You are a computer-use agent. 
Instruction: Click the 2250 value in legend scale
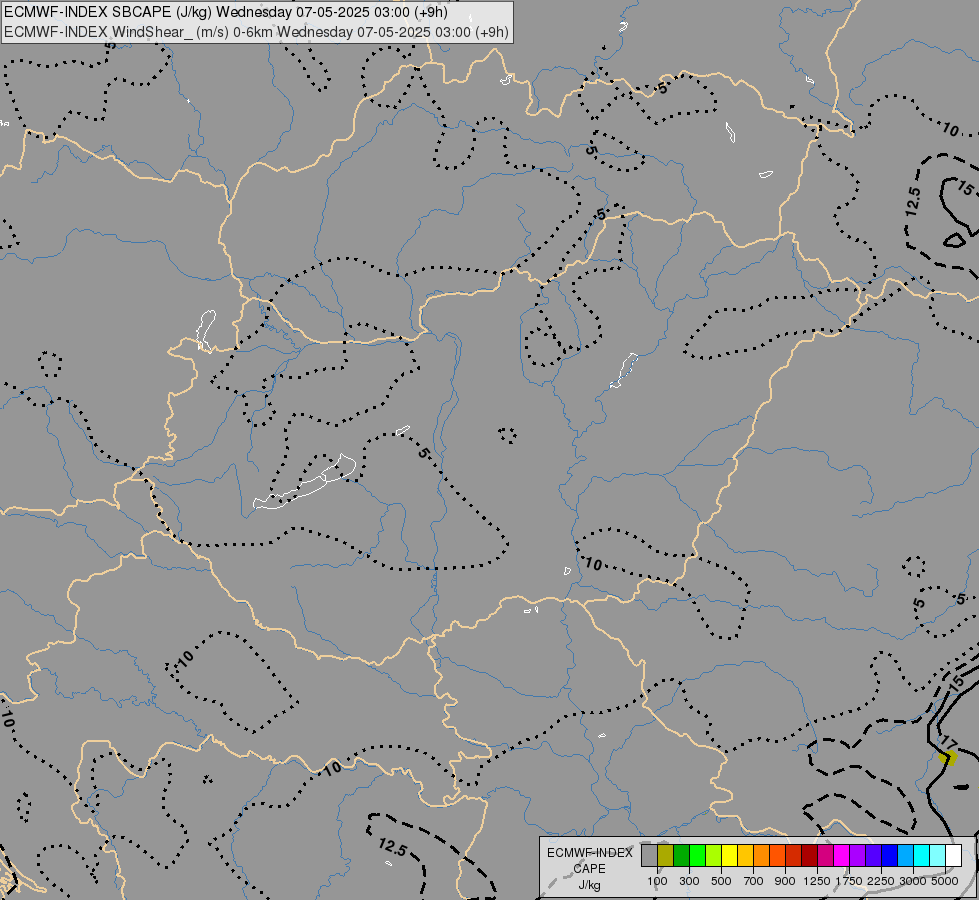coord(881,881)
